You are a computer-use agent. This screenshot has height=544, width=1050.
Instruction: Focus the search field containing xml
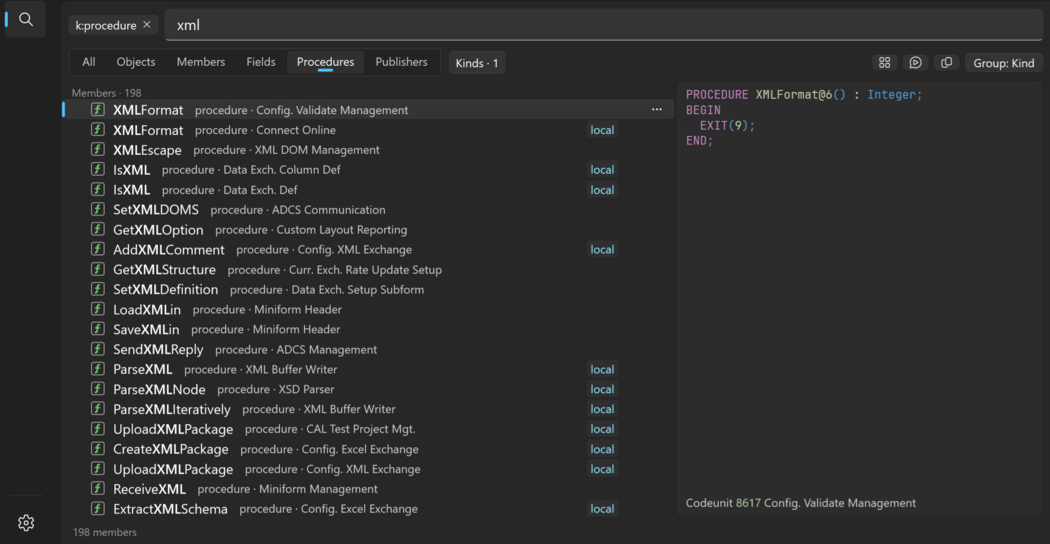coord(603,25)
